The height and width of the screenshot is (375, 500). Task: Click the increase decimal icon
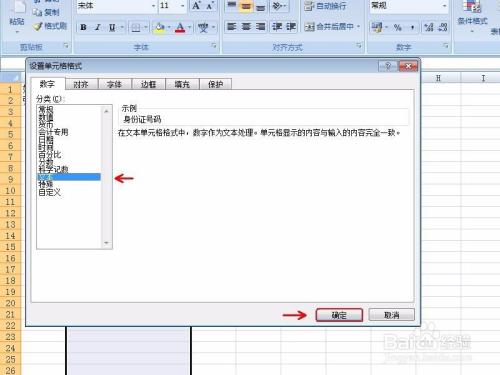point(429,27)
